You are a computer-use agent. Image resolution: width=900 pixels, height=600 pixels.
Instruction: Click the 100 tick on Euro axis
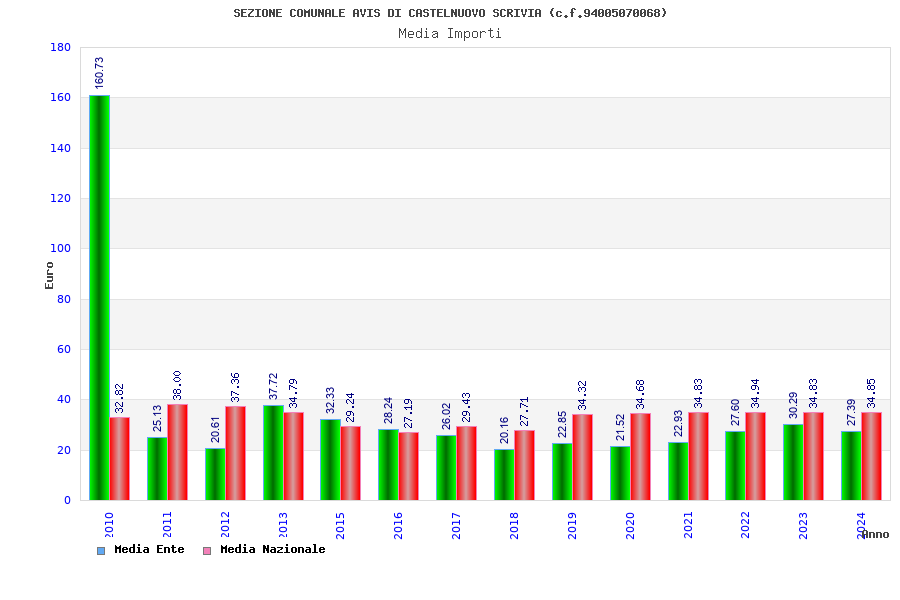61,249
